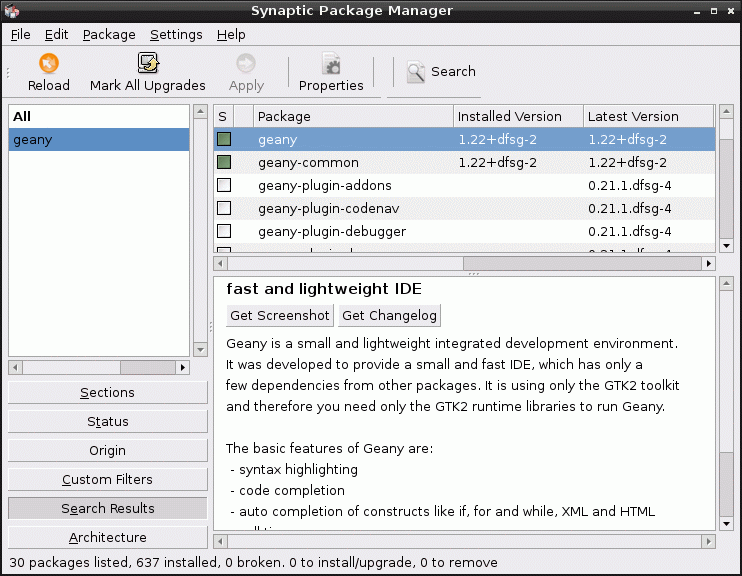Click the left filter list's scroll-left arrow

(x=15, y=367)
